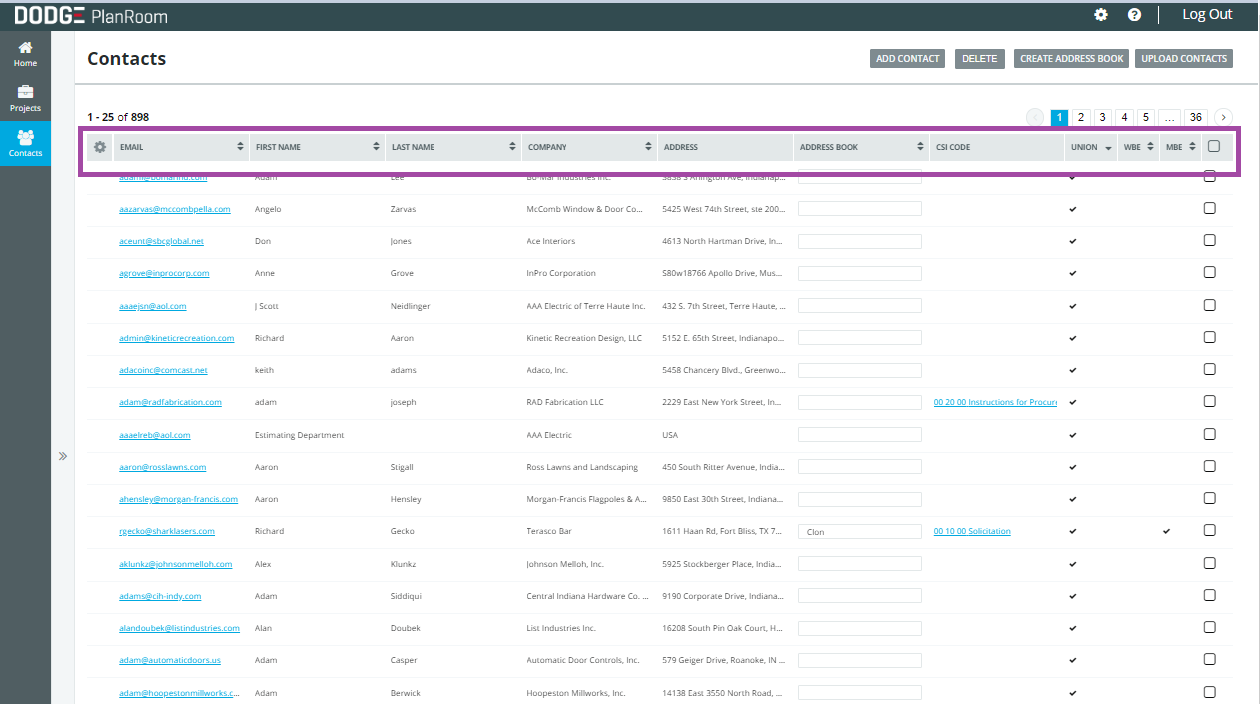Toggle the select-all checkbox in table header
Viewport: 1260px width, 704px height.
(x=1214, y=146)
